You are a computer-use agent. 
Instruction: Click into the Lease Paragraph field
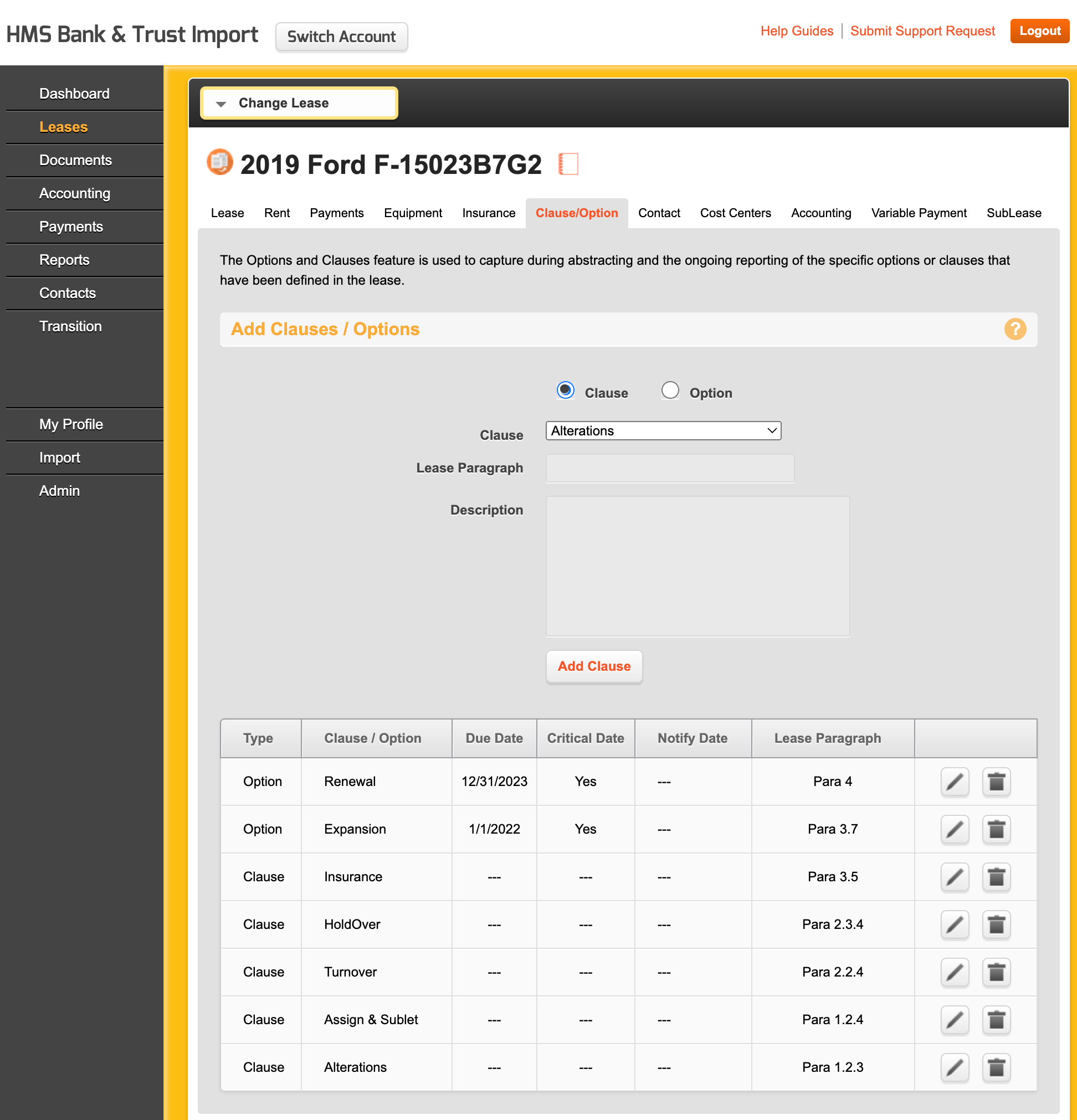(x=669, y=469)
